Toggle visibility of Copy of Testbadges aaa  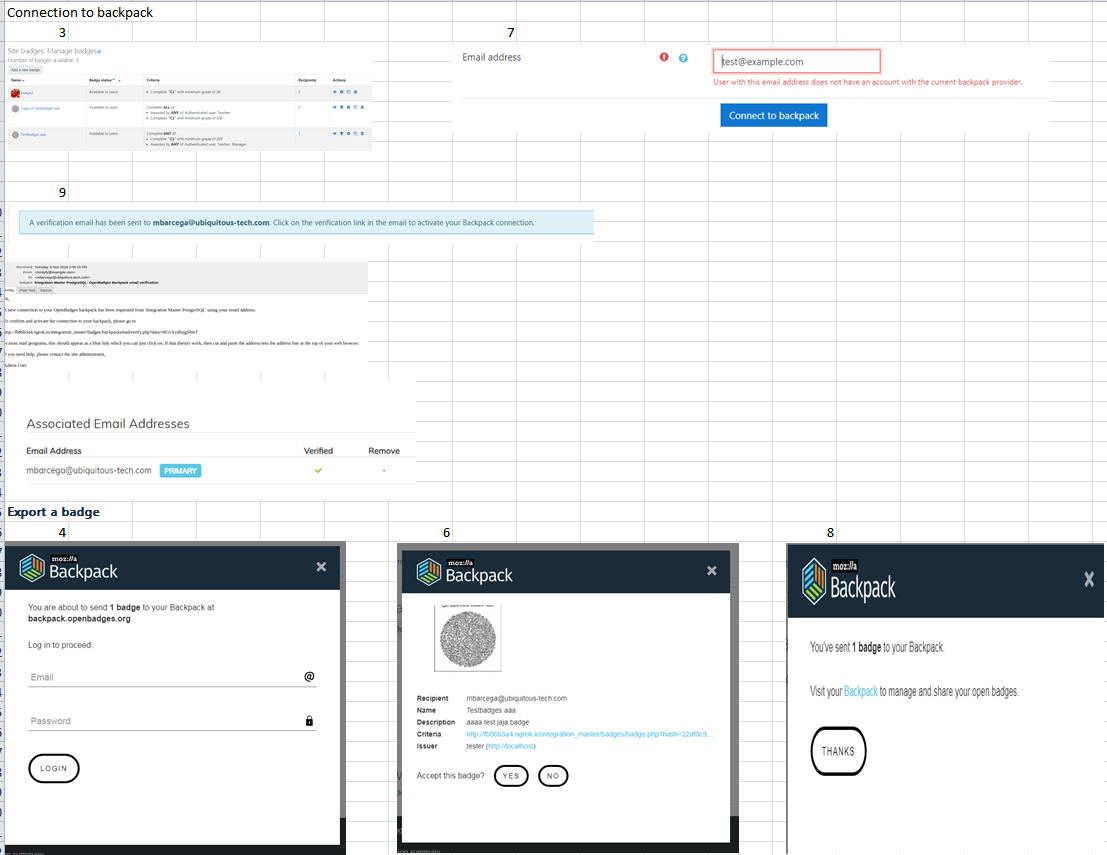point(335,107)
